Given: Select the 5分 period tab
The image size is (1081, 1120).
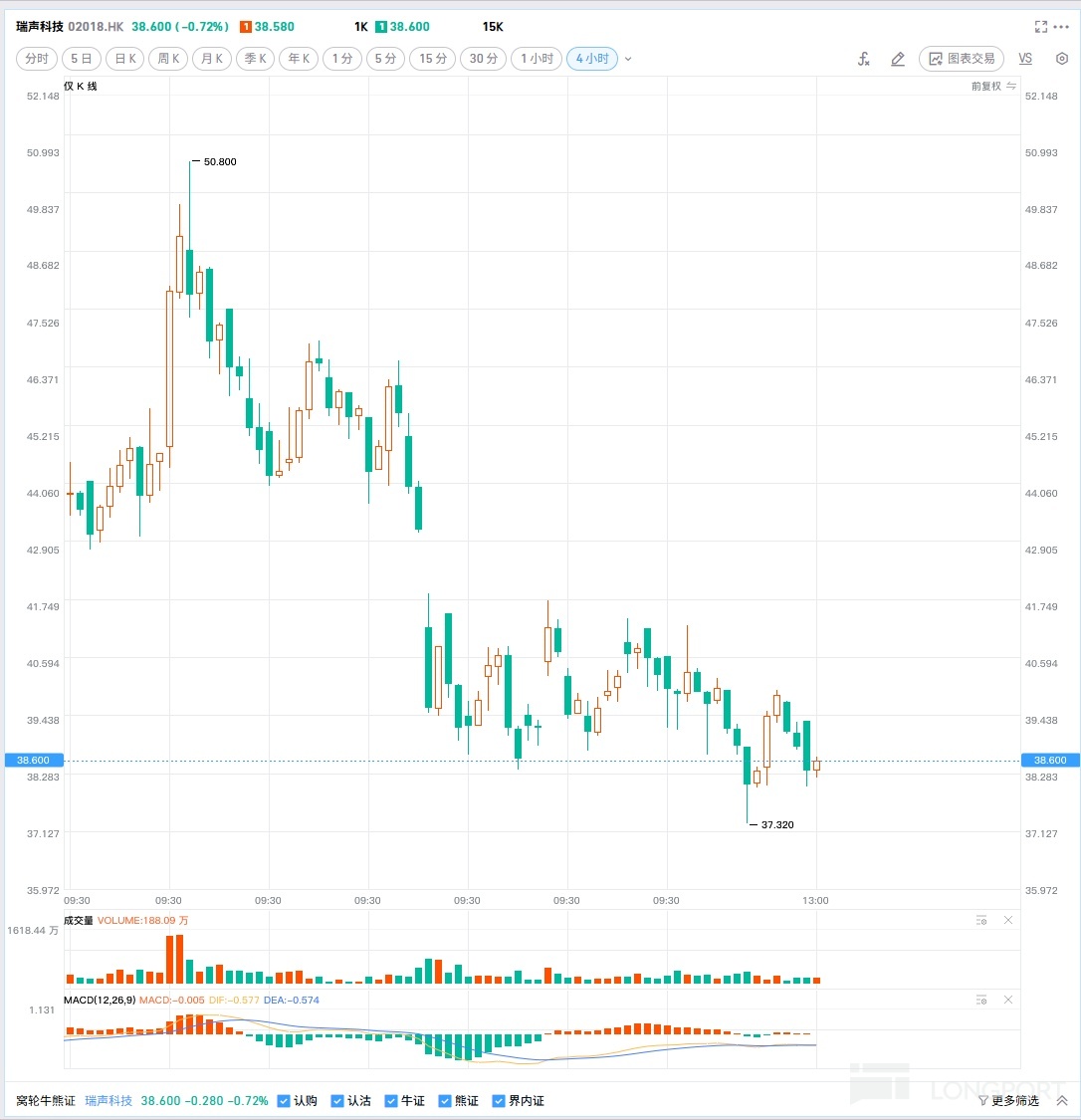Looking at the screenshot, I should [x=385, y=59].
